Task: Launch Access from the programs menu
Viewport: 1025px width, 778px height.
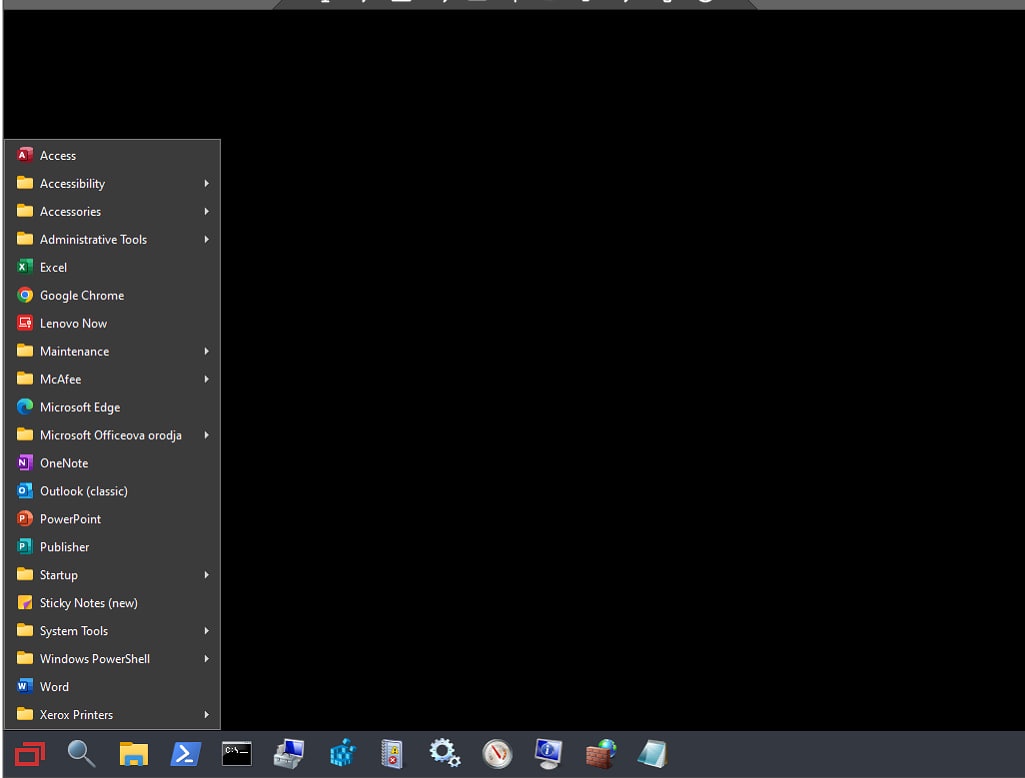Action: tap(112, 156)
